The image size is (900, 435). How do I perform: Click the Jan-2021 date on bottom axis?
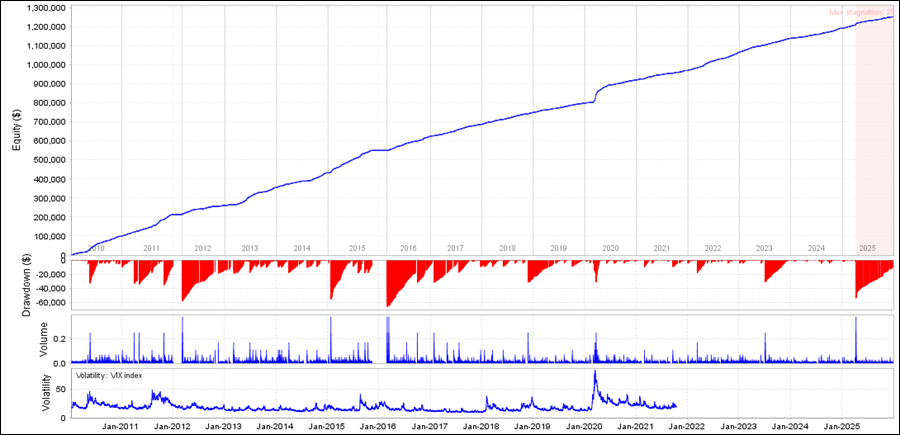635,428
